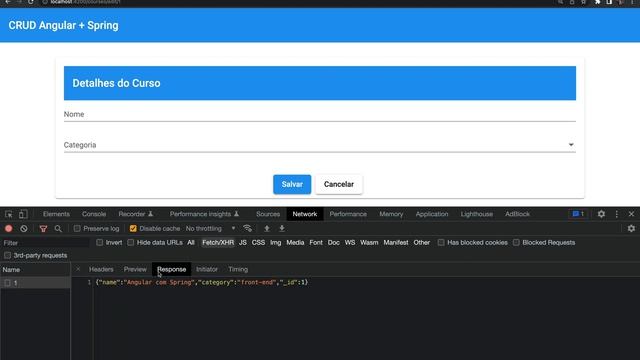Open DevTools settings gear
The height and width of the screenshot is (360, 640).
tap(601, 214)
